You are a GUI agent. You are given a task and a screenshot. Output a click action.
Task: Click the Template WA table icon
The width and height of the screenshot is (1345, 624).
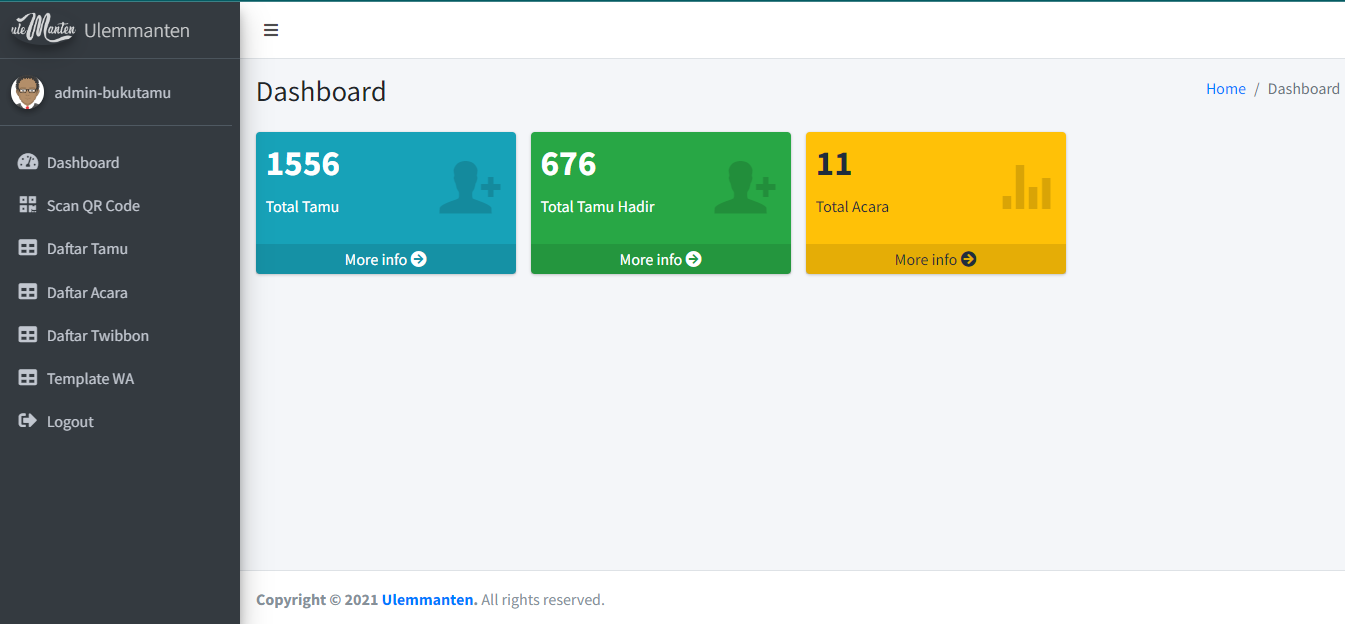pyautogui.click(x=28, y=379)
